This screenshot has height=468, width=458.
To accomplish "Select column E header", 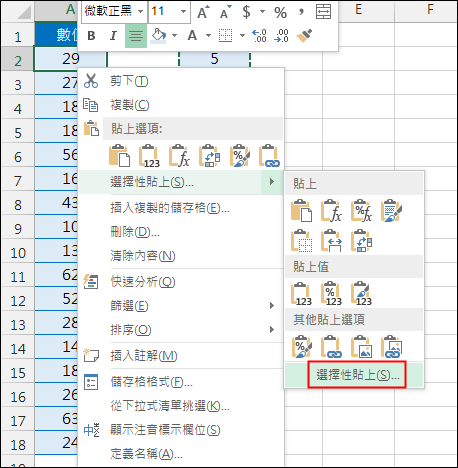I will 359,10.
